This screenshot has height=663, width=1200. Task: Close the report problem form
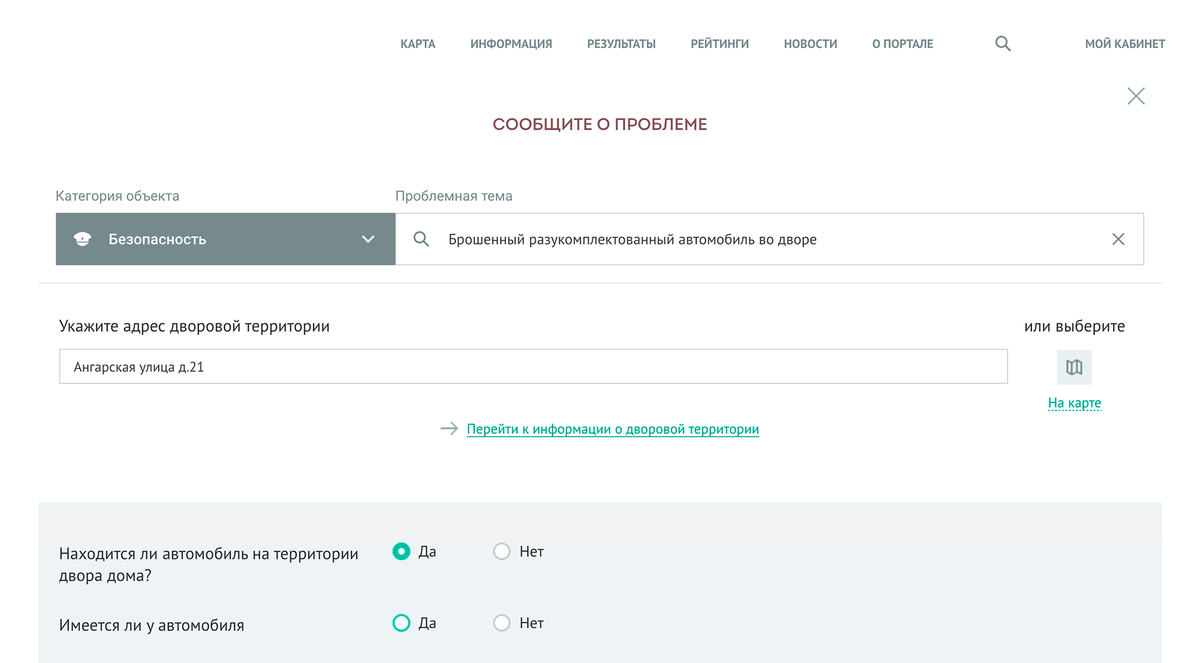1136,96
